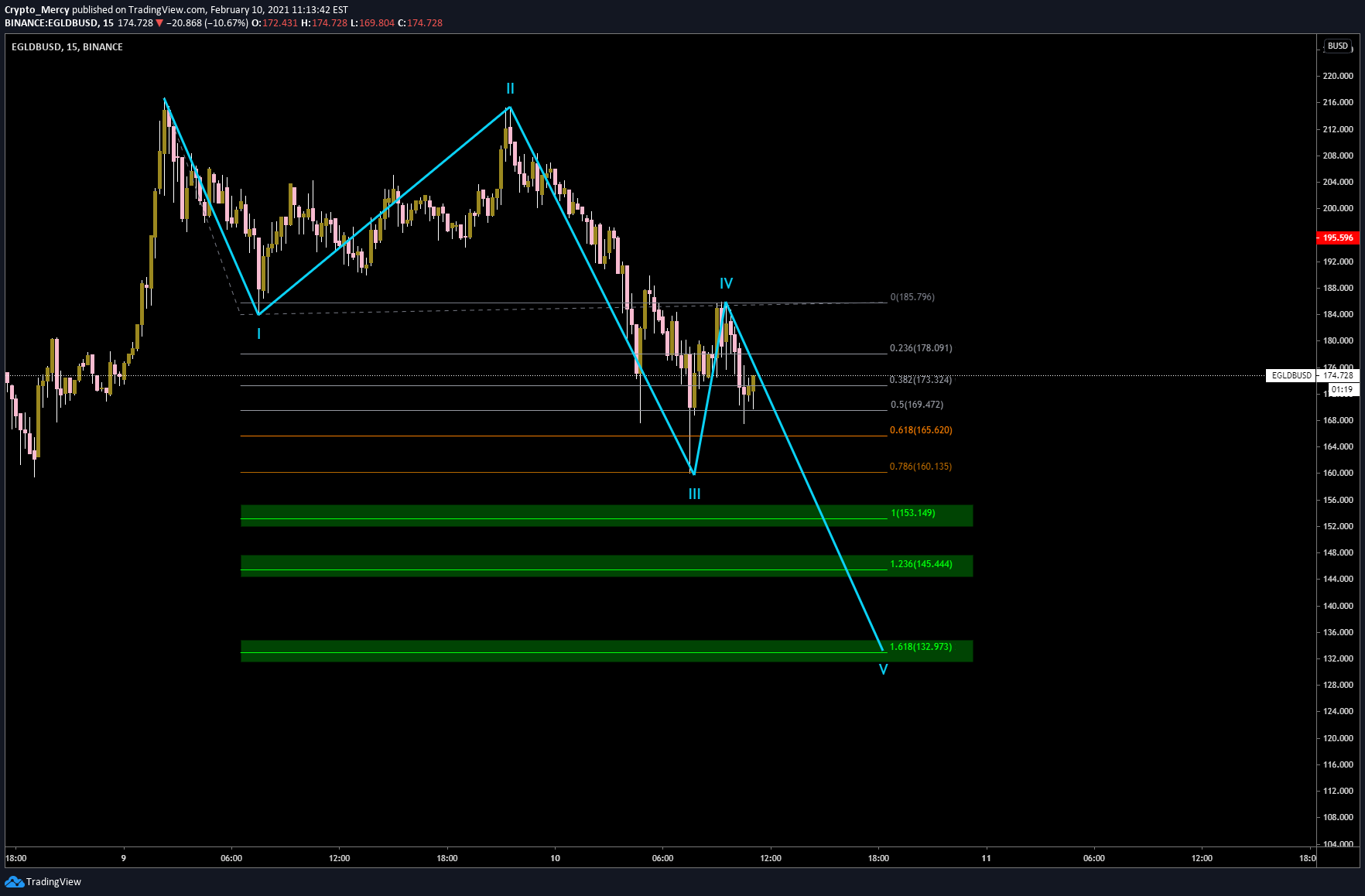Click the Fibonacci label 0(185.796)

point(912,297)
